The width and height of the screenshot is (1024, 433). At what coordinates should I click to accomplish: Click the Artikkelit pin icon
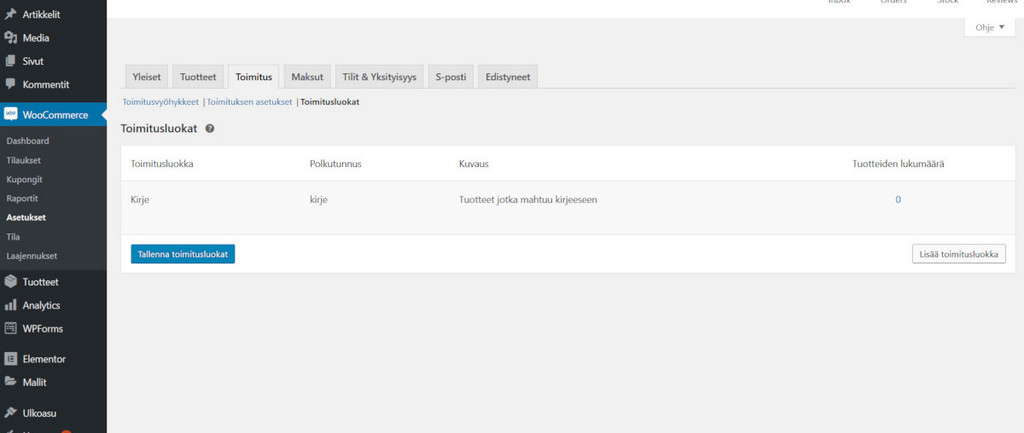coord(10,14)
